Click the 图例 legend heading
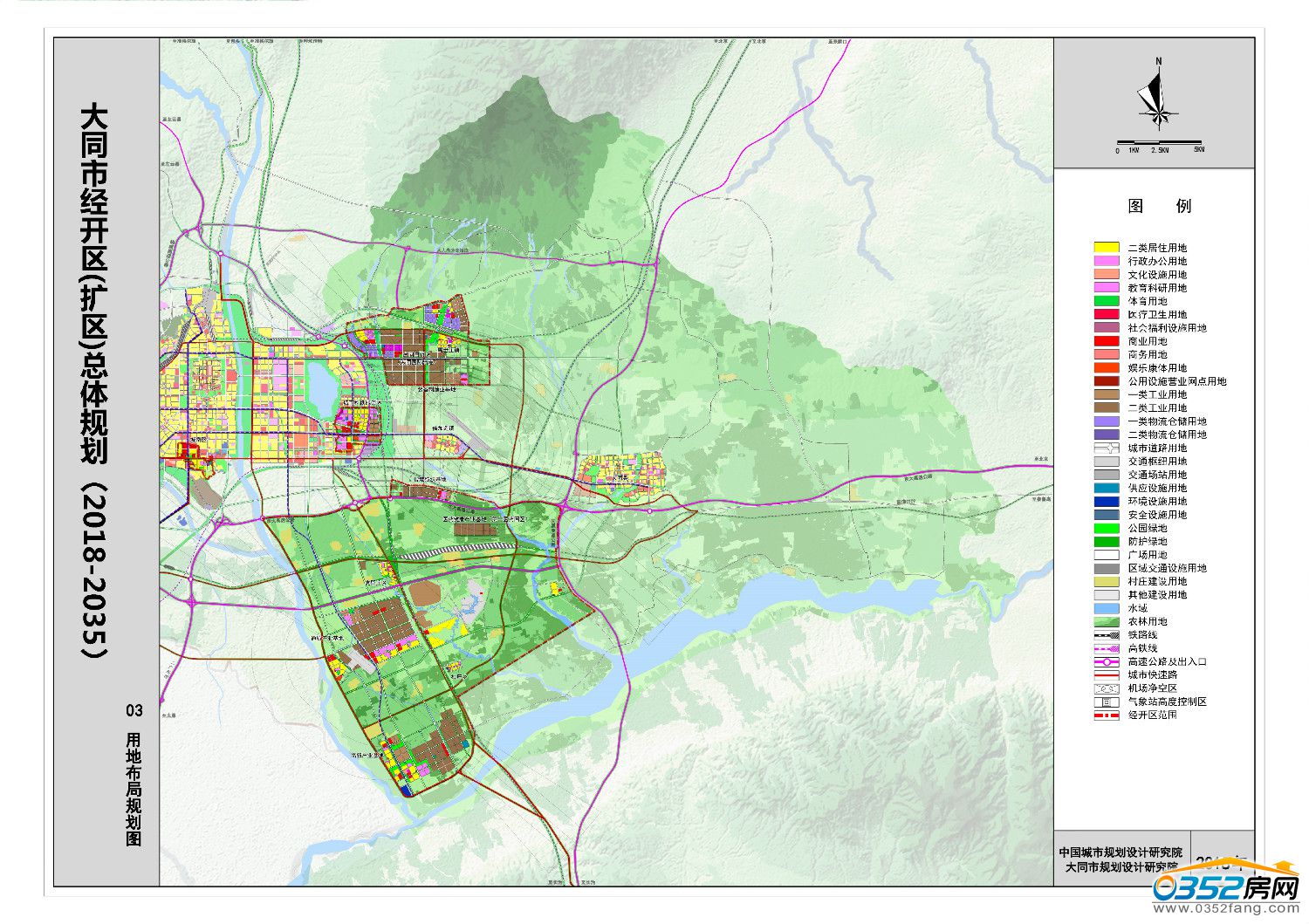This screenshot has height=924, width=1309. coord(1159,206)
